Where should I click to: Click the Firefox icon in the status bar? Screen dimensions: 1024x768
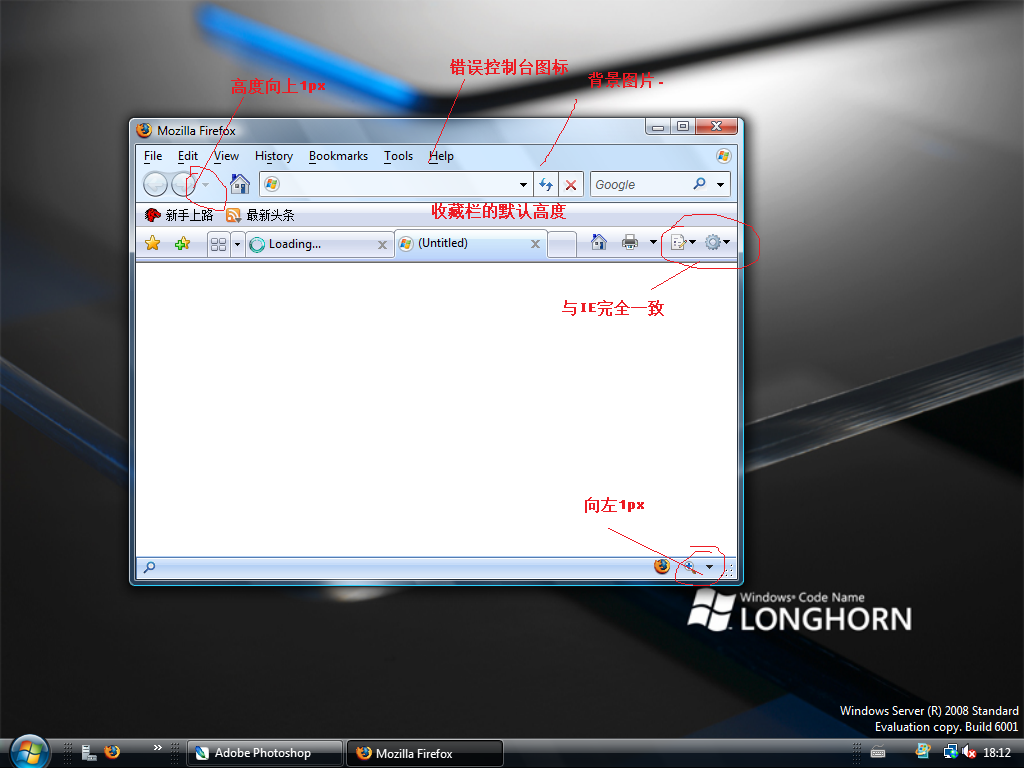pos(662,566)
